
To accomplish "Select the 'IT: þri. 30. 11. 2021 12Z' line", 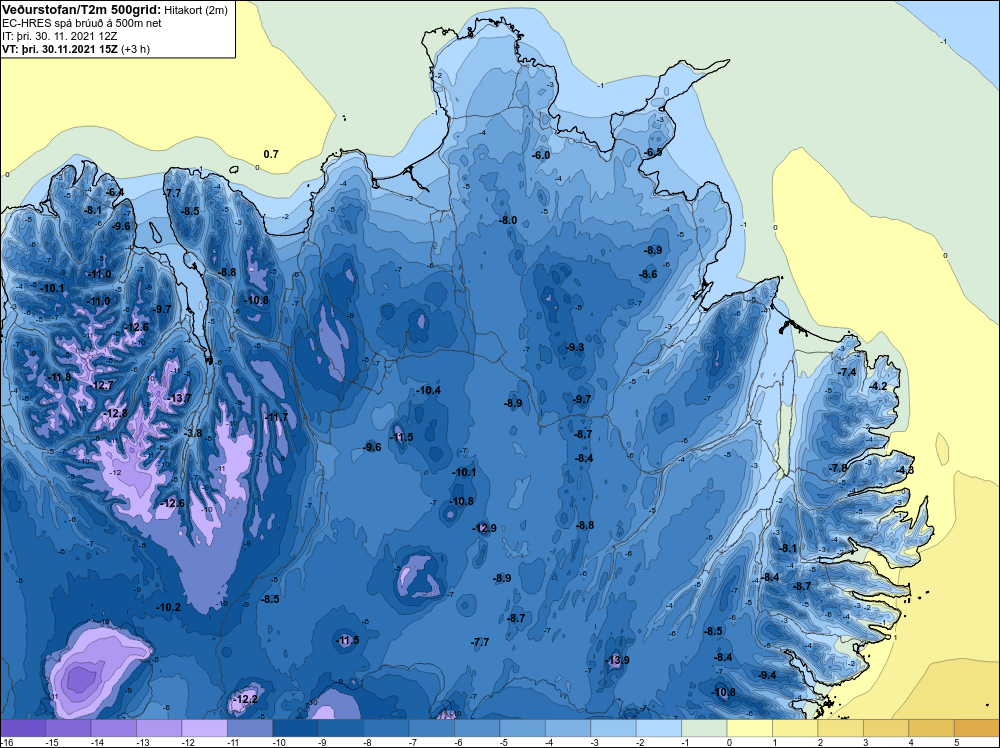I will click(59, 36).
